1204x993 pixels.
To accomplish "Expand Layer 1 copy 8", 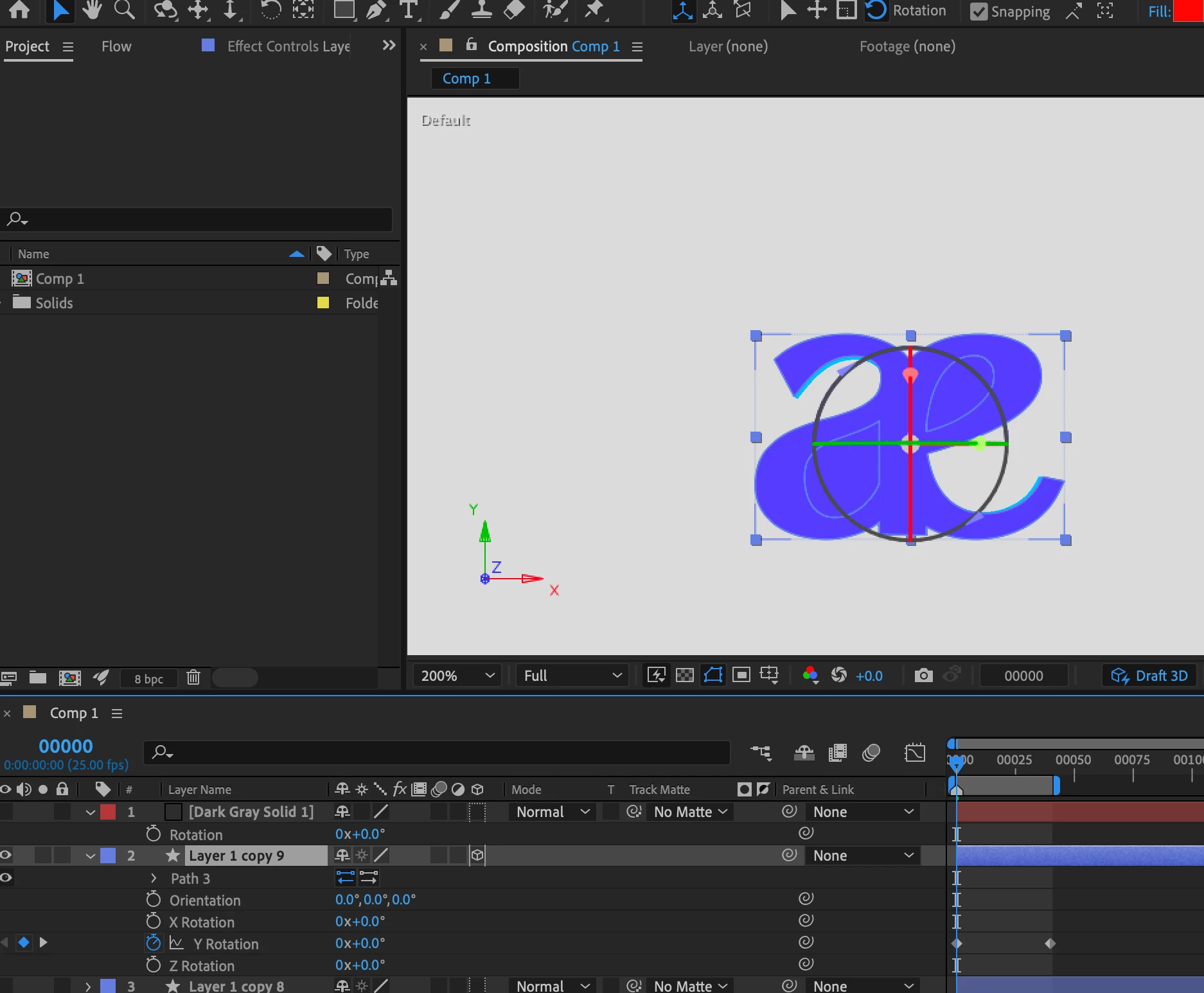I will 88,985.
